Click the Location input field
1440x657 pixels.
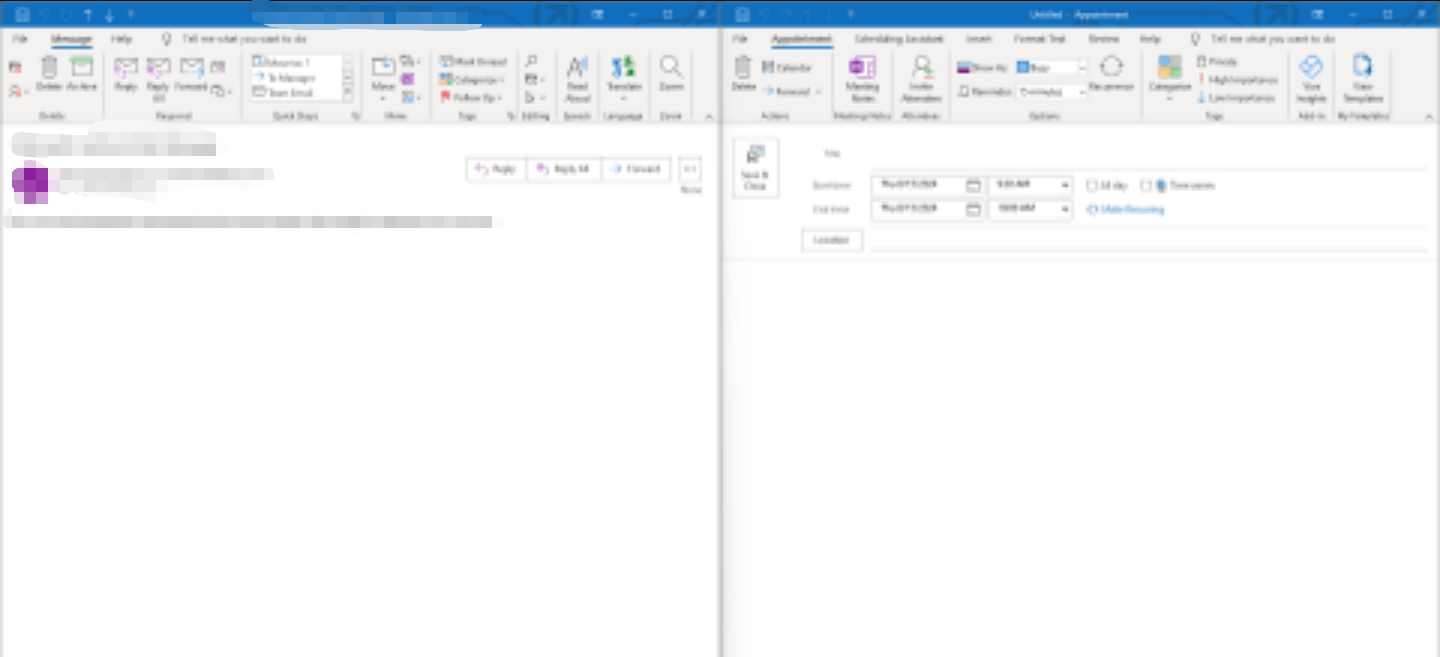tap(1148, 241)
